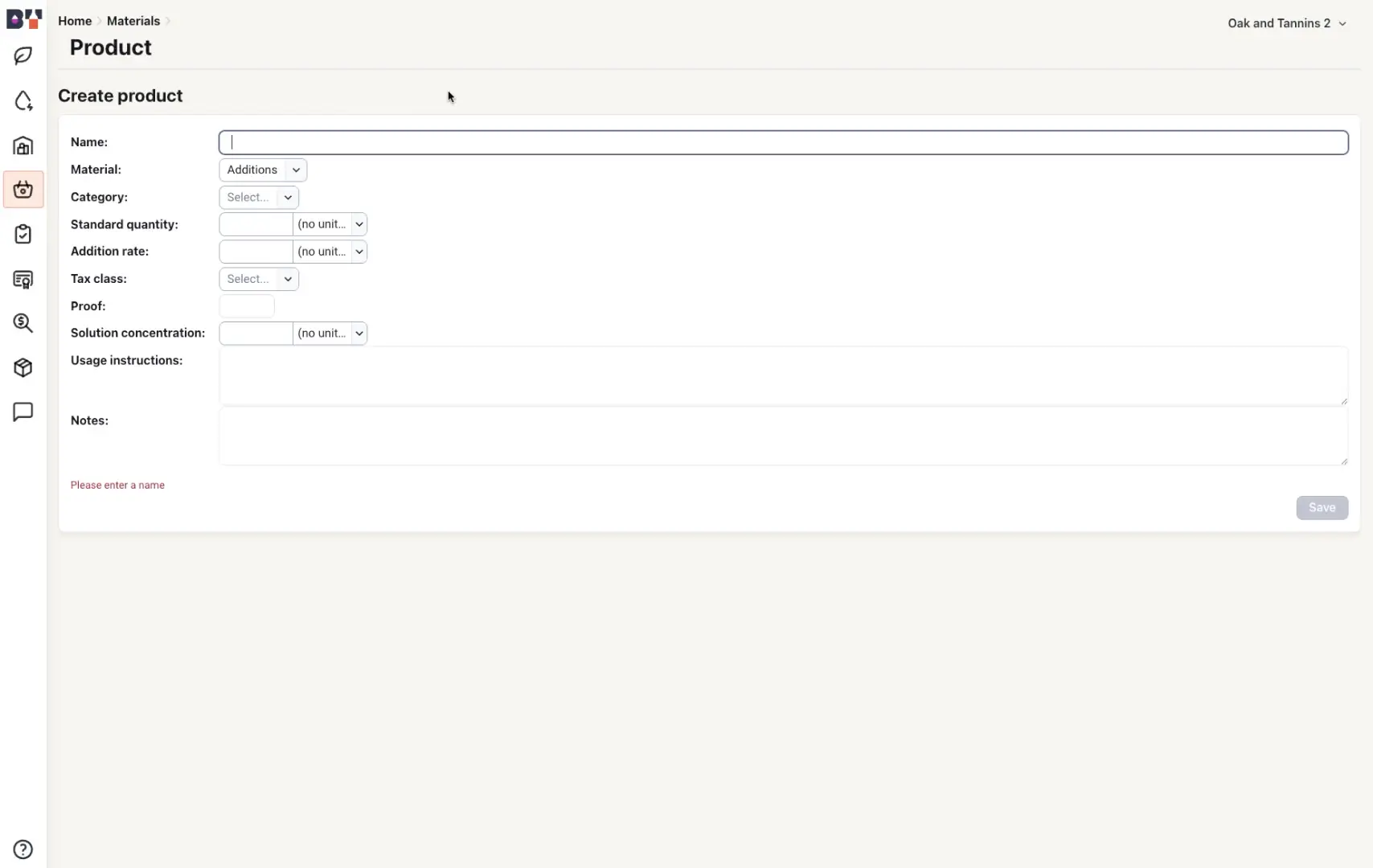This screenshot has height=868, width=1373.
Task: Focus the Solution concentration number field
Action: tap(256, 333)
